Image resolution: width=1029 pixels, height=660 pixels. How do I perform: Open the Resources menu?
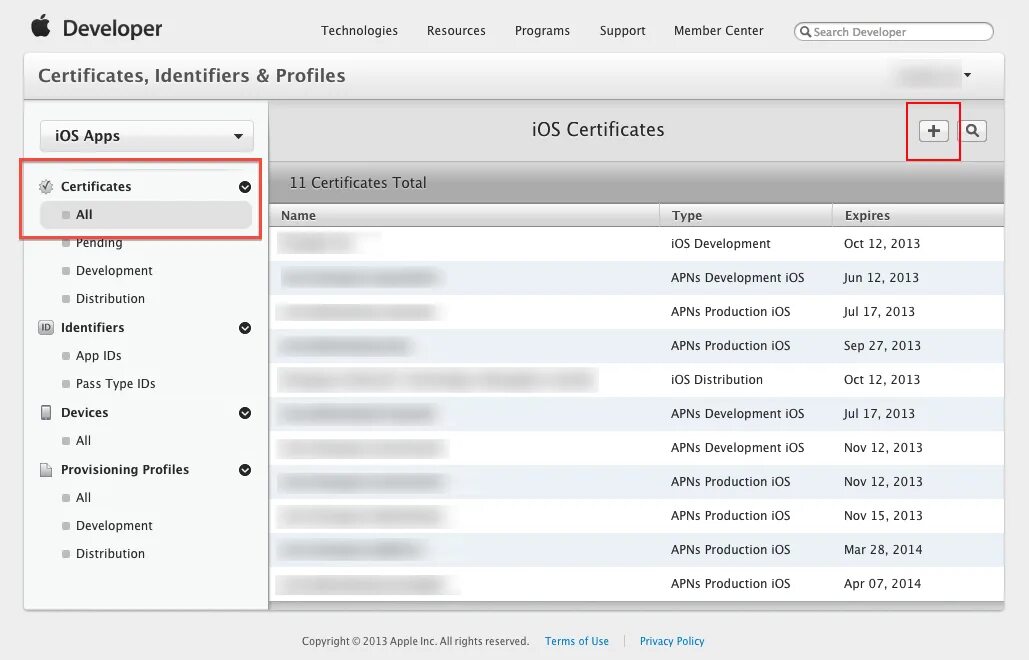[456, 30]
